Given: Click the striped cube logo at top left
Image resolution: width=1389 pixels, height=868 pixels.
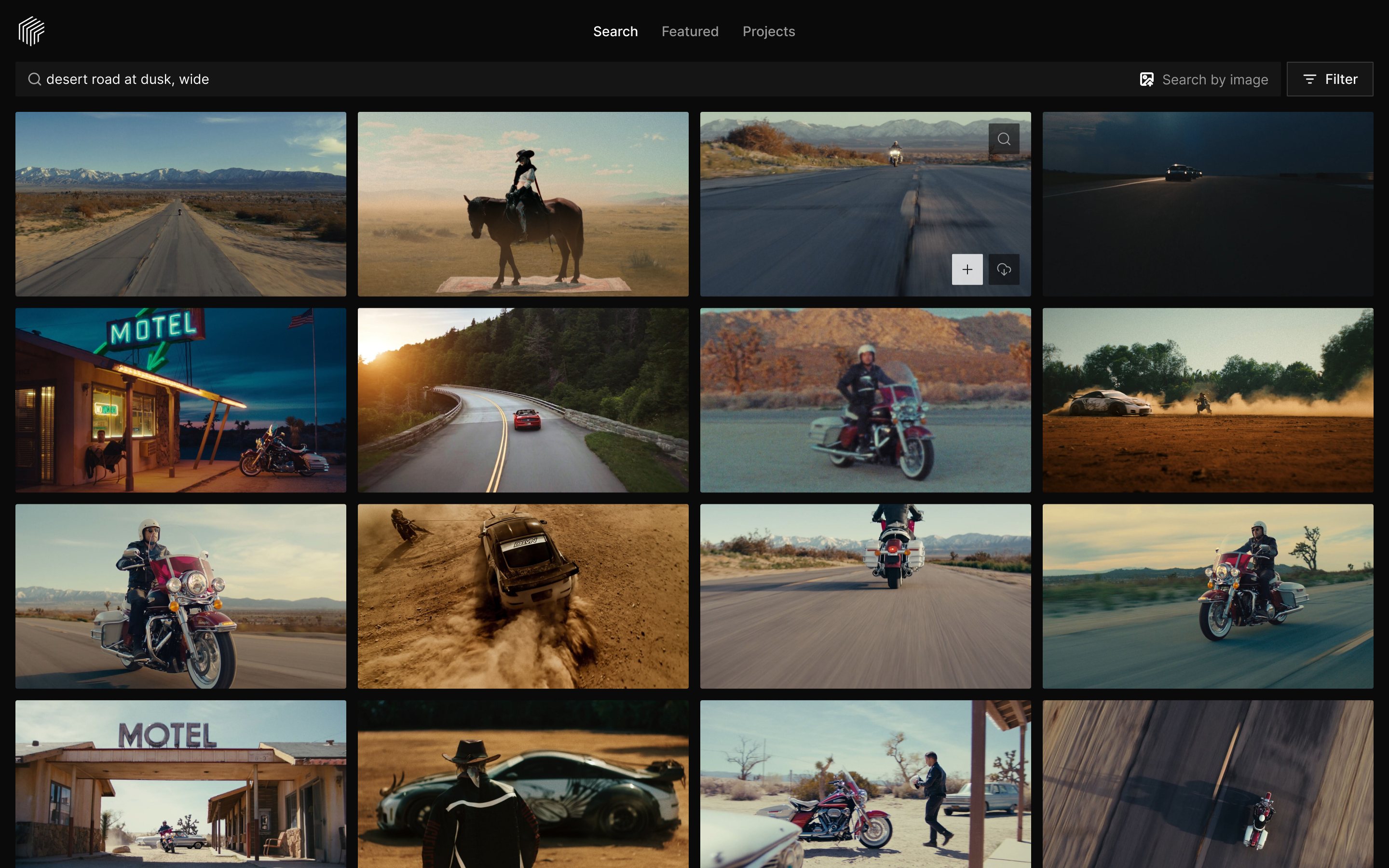Looking at the screenshot, I should [31, 31].
